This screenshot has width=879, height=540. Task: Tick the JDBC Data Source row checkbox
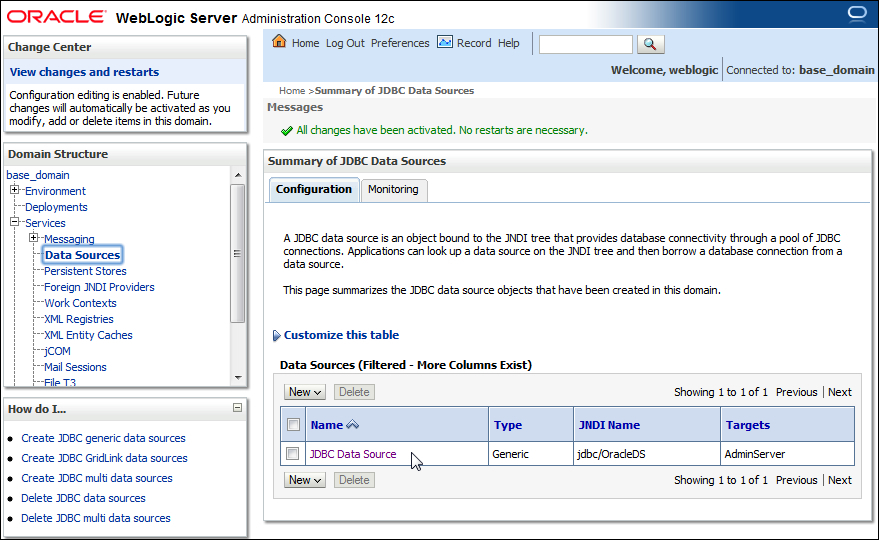pos(292,453)
